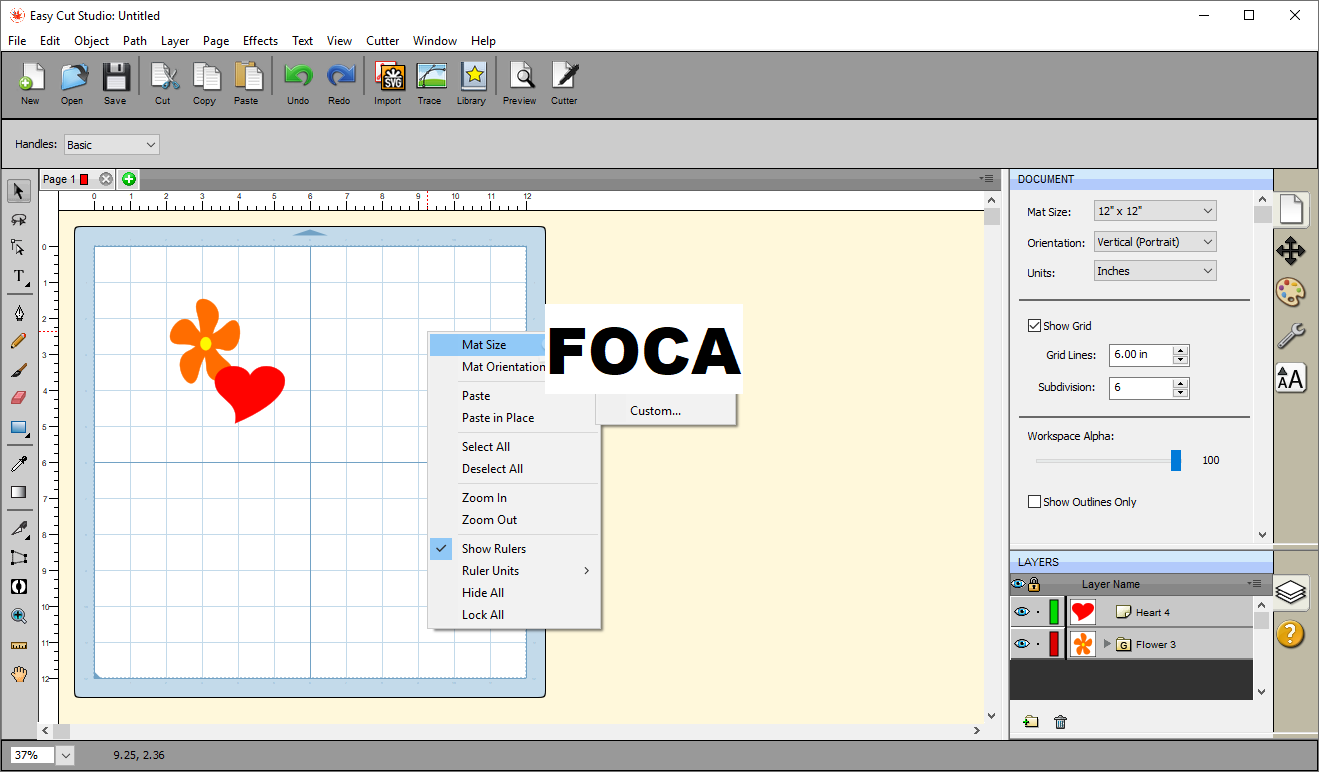Open the Position & Size arrows panel icon

click(1291, 251)
